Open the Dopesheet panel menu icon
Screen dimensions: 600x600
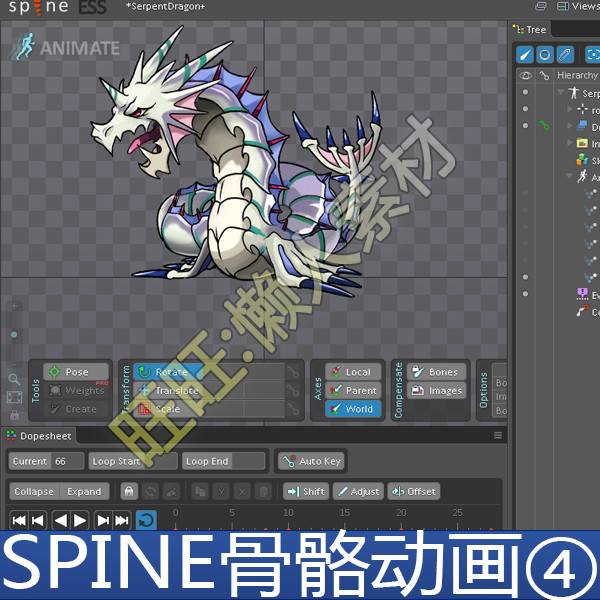click(x=498, y=435)
